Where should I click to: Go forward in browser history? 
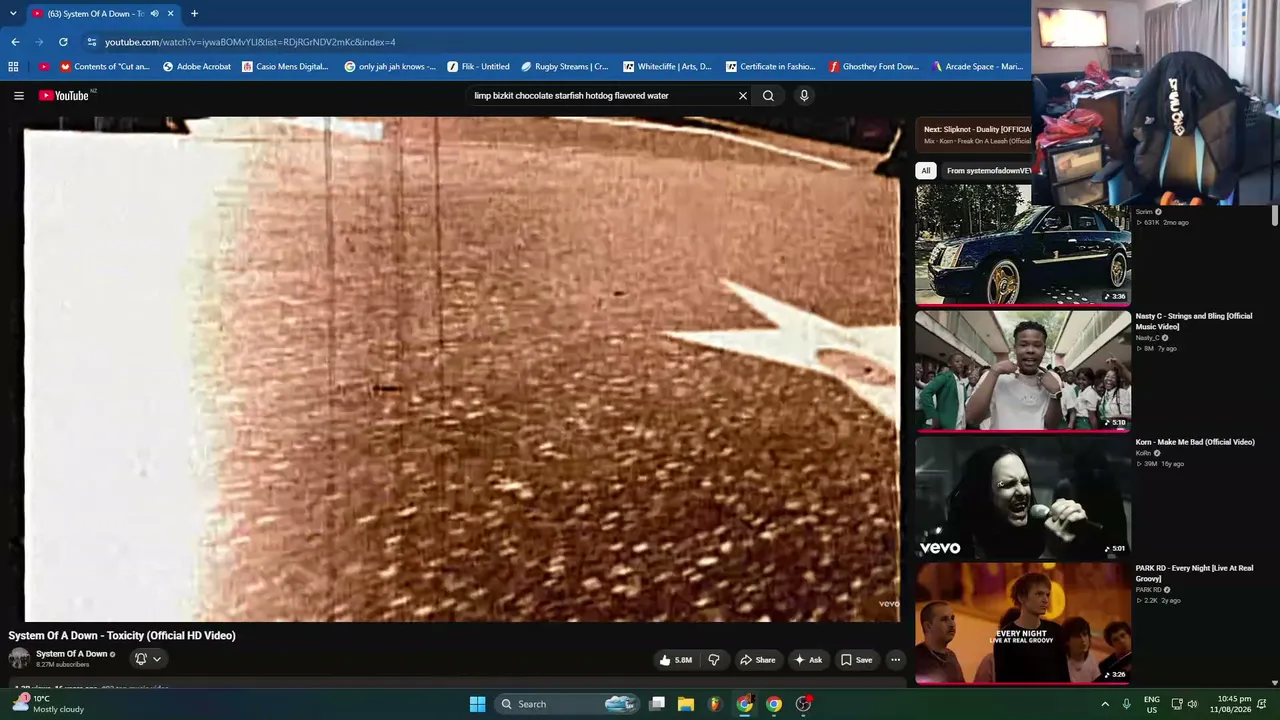point(39,42)
